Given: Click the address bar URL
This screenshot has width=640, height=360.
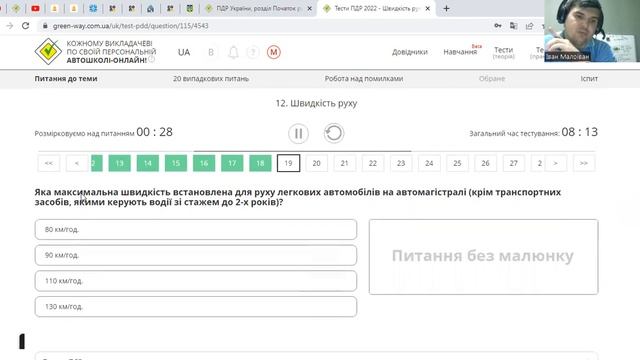Looking at the screenshot, I should 131,26.
